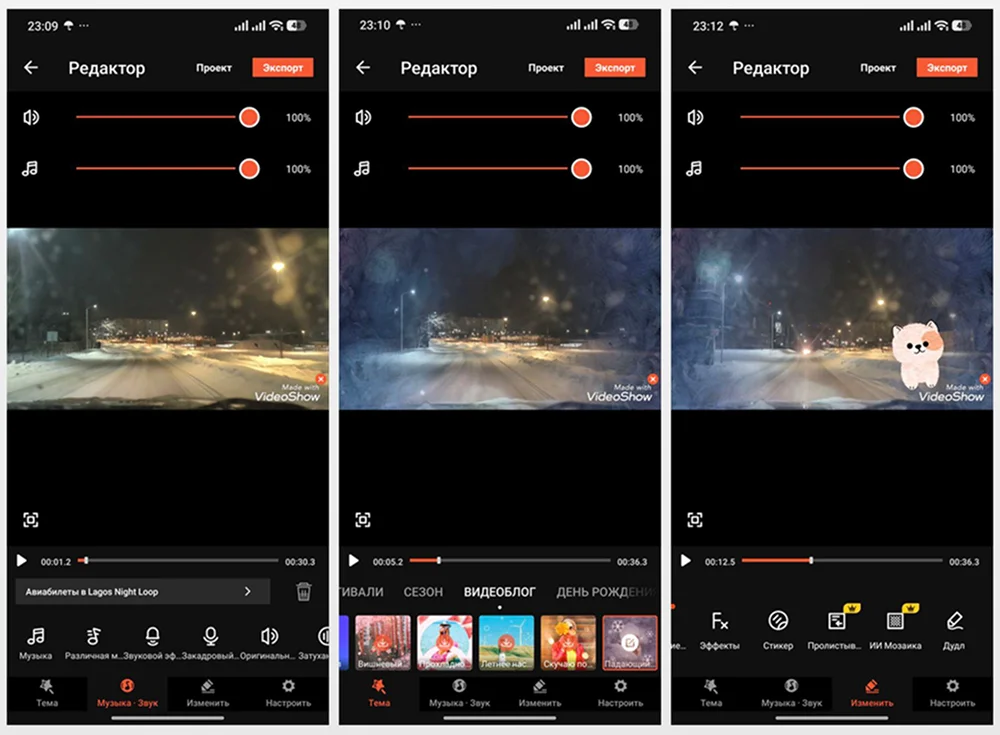The height and width of the screenshot is (735, 1000).
Task: Delete the music track with trash icon
Action: [x=304, y=592]
